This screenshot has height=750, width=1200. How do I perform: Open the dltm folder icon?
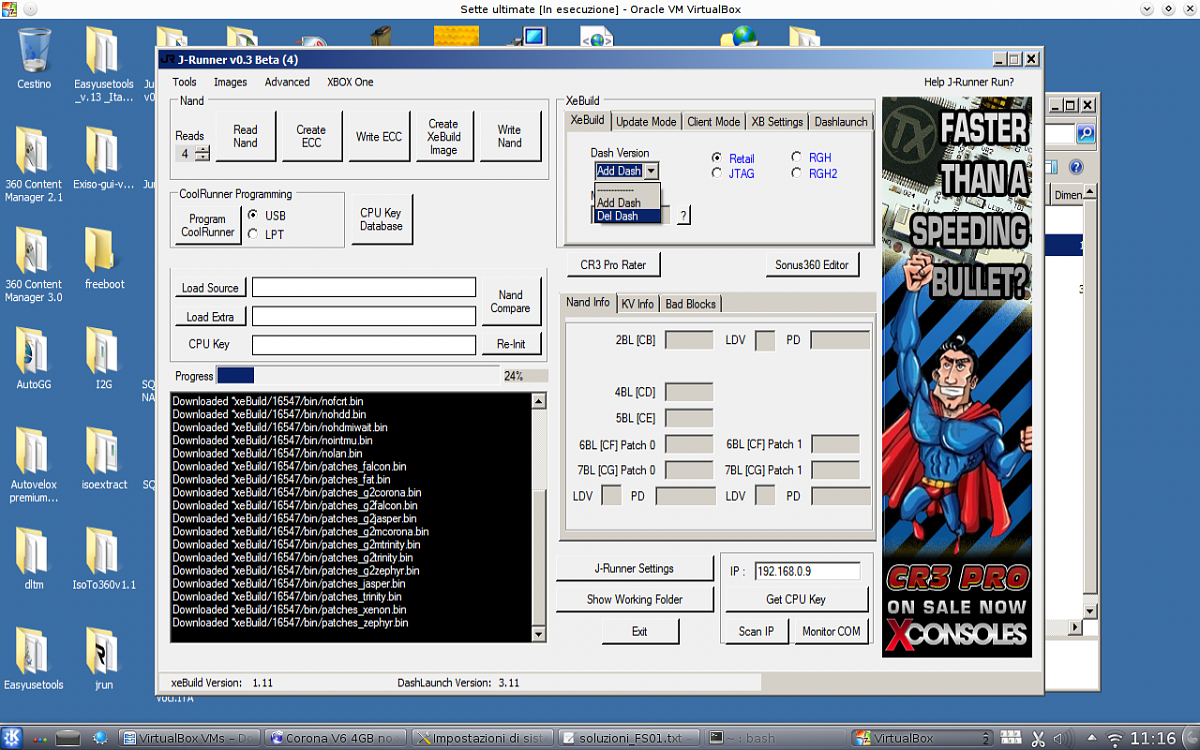coord(32,551)
